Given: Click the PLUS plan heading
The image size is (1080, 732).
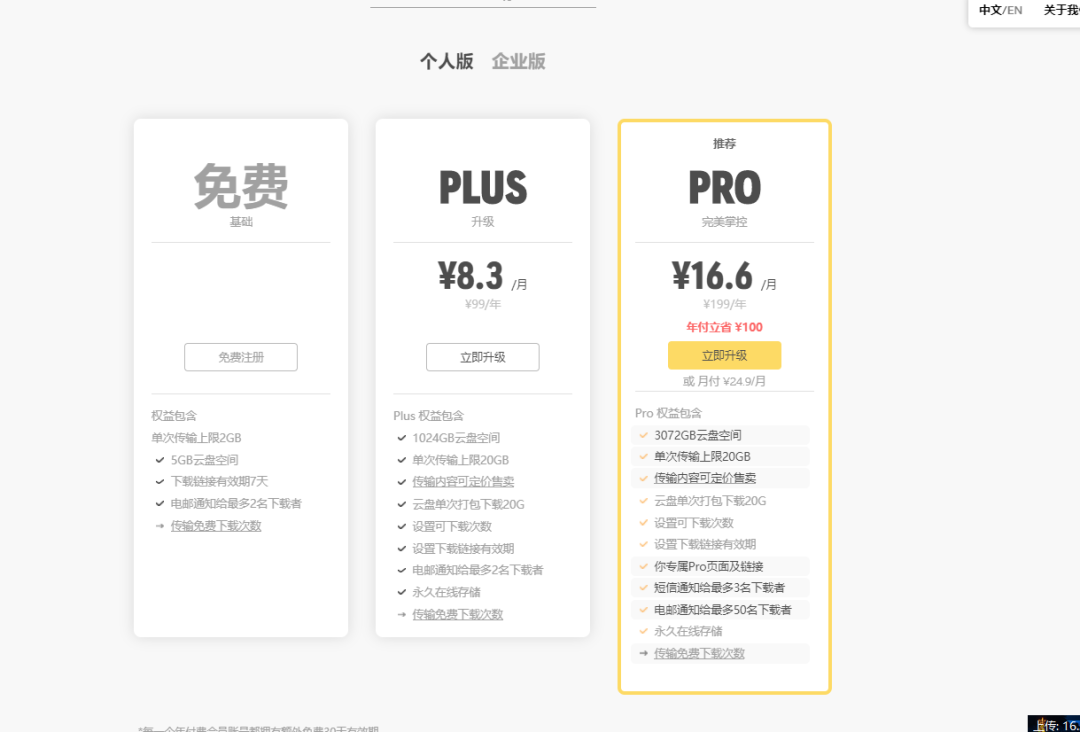Looking at the screenshot, I should 483,187.
